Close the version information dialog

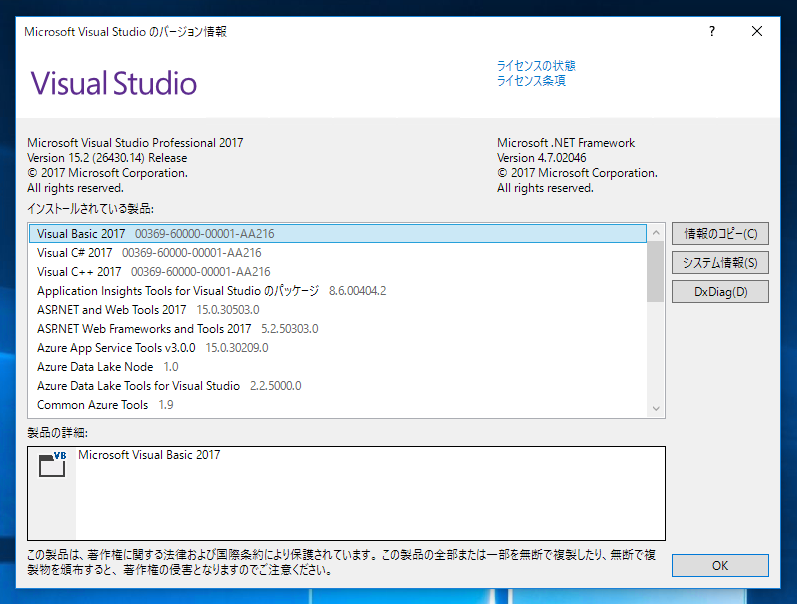pyautogui.click(x=756, y=32)
